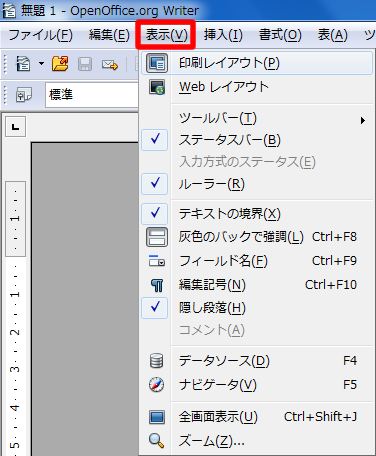Viewport: 376px width, 456px height.
Task: Select ズーム(Z)... entry
Action: coord(257,441)
